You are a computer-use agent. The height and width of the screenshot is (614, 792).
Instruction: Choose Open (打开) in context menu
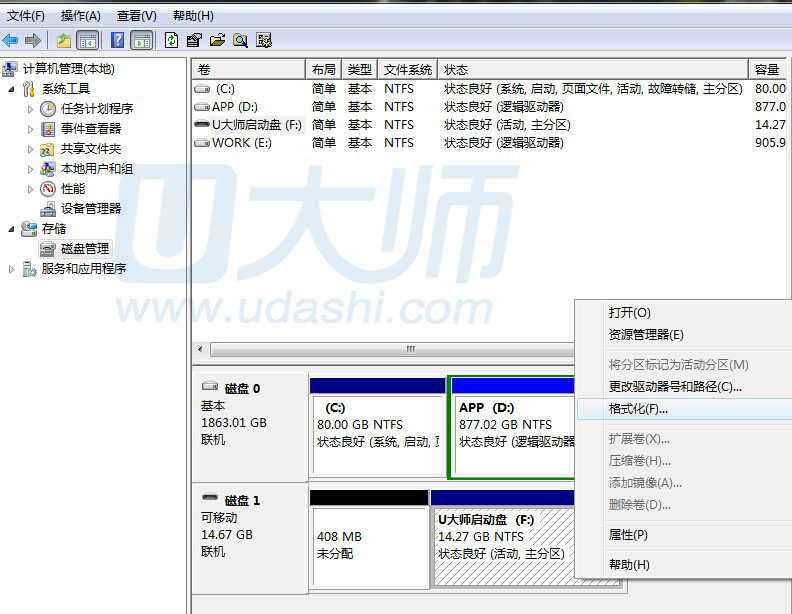click(683, 313)
